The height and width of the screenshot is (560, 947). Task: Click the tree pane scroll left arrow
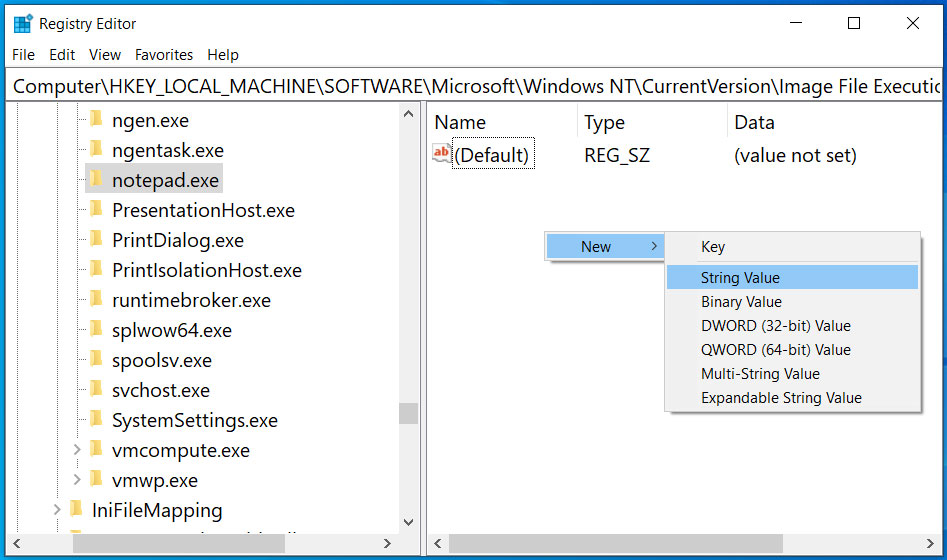(17, 544)
